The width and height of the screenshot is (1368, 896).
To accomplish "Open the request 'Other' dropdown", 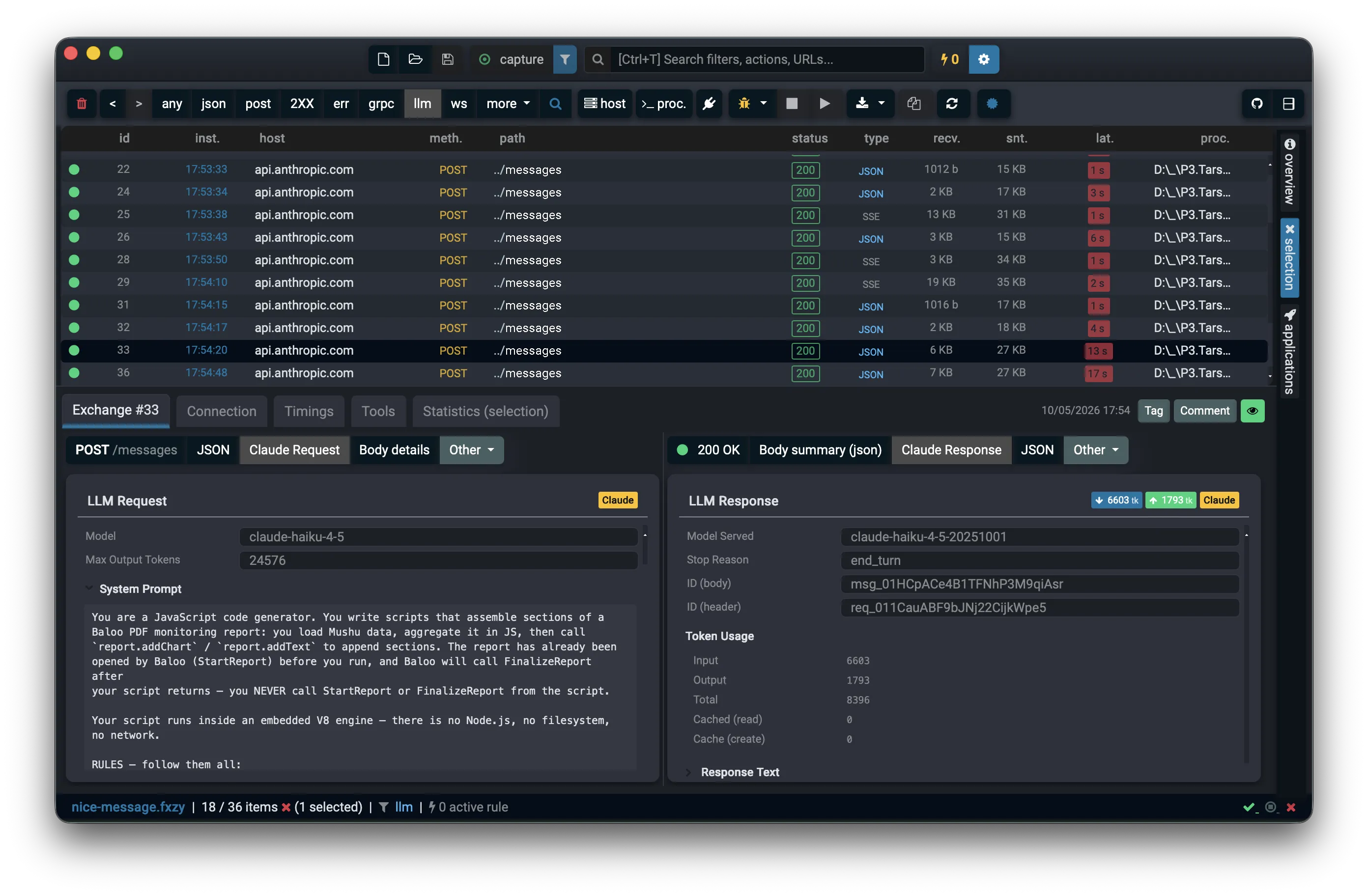I will coord(471,450).
